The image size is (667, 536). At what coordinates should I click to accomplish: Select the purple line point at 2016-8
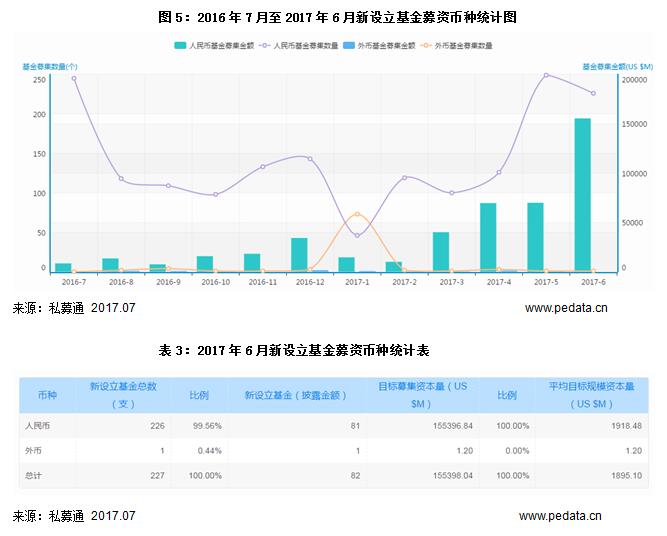coord(121,179)
